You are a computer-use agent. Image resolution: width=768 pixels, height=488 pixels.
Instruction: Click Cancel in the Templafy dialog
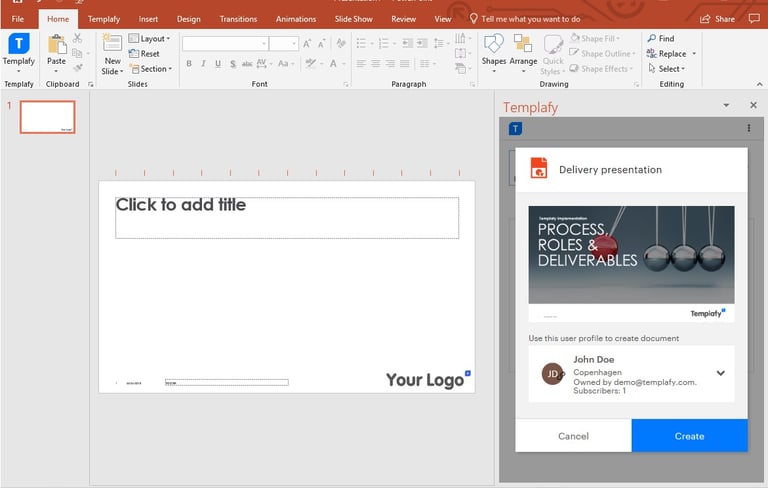coord(574,436)
